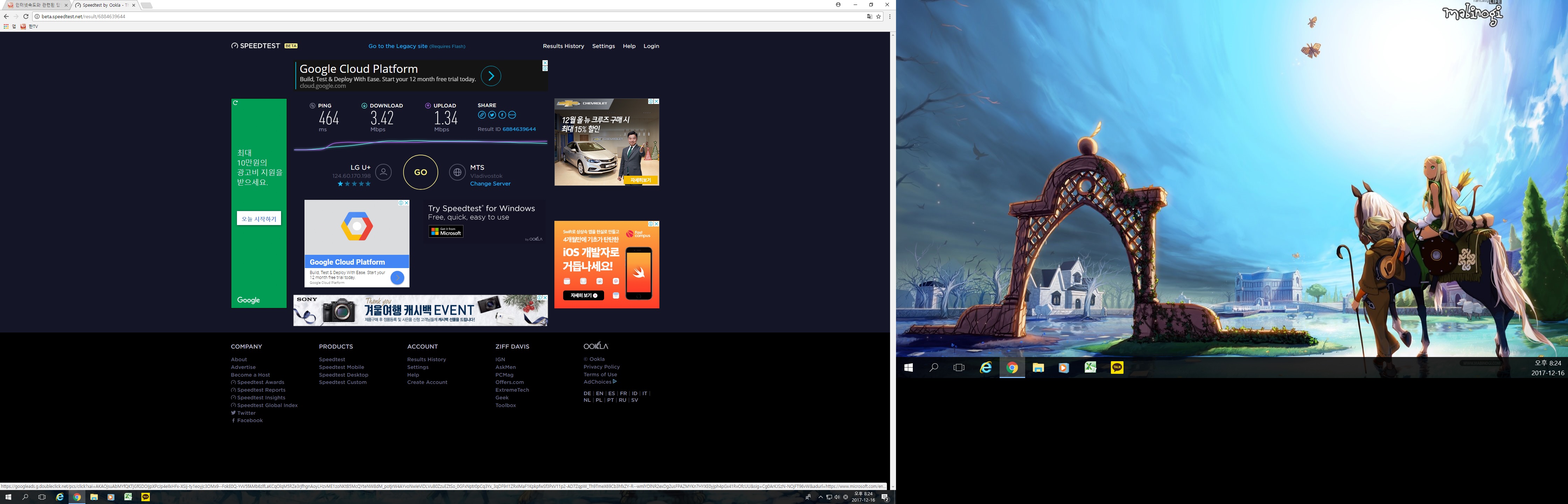Viewport: 1568px width, 504px height.
Task: Click Chrome icon on taskbar under Mabinogi wallpaper
Action: tap(1012, 367)
